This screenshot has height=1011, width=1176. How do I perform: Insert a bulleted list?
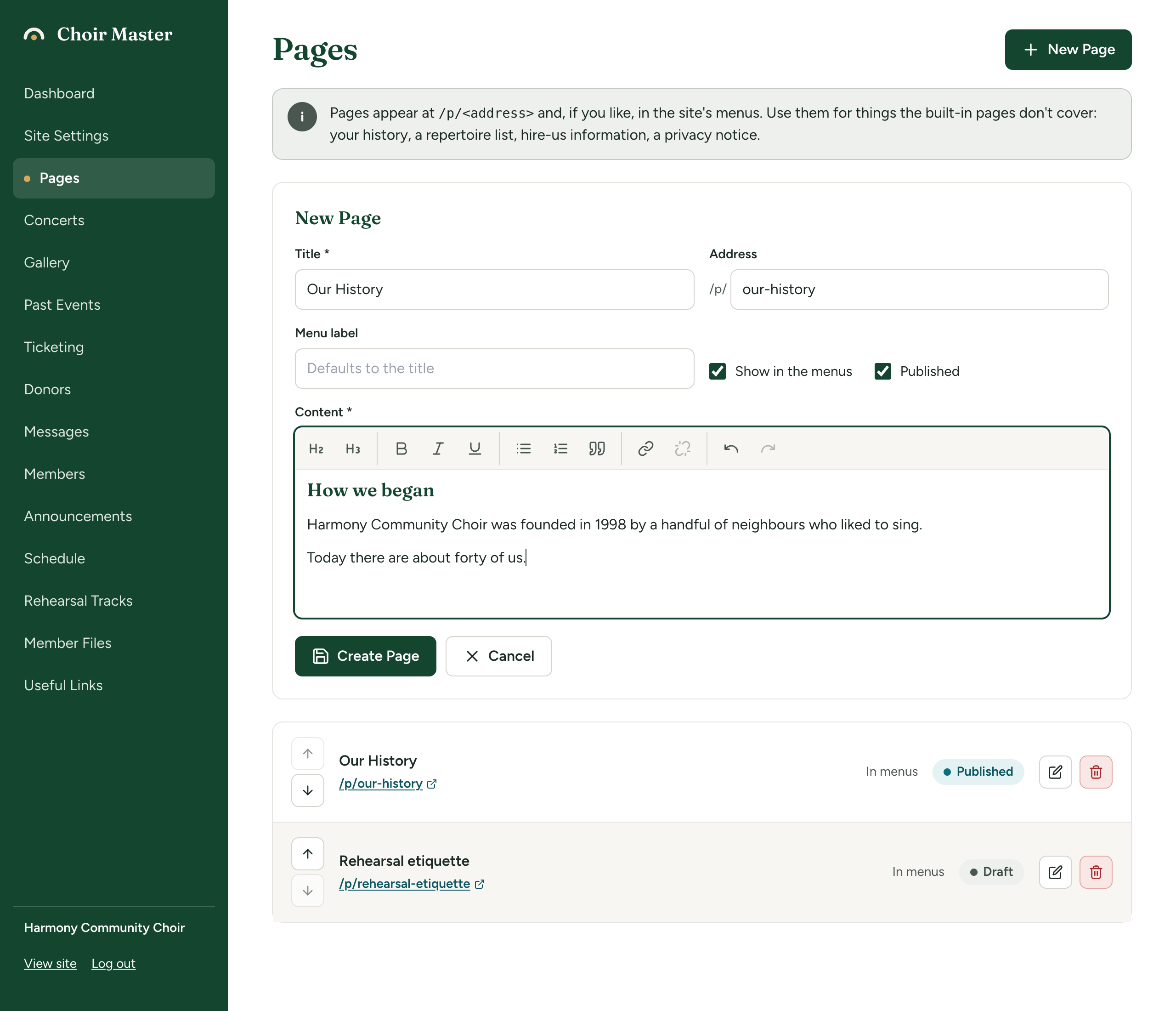523,449
